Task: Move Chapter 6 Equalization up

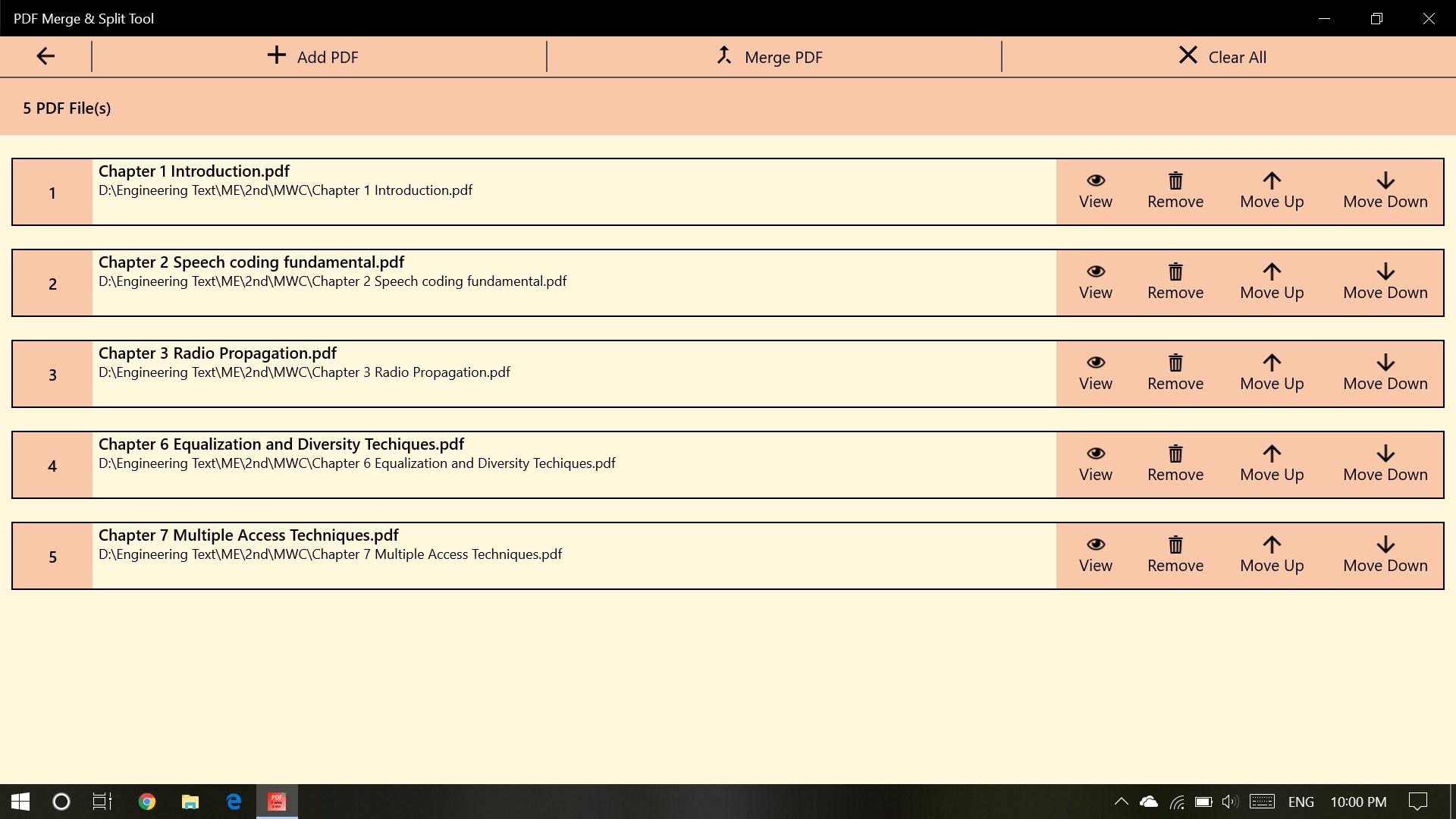Action: click(1272, 464)
